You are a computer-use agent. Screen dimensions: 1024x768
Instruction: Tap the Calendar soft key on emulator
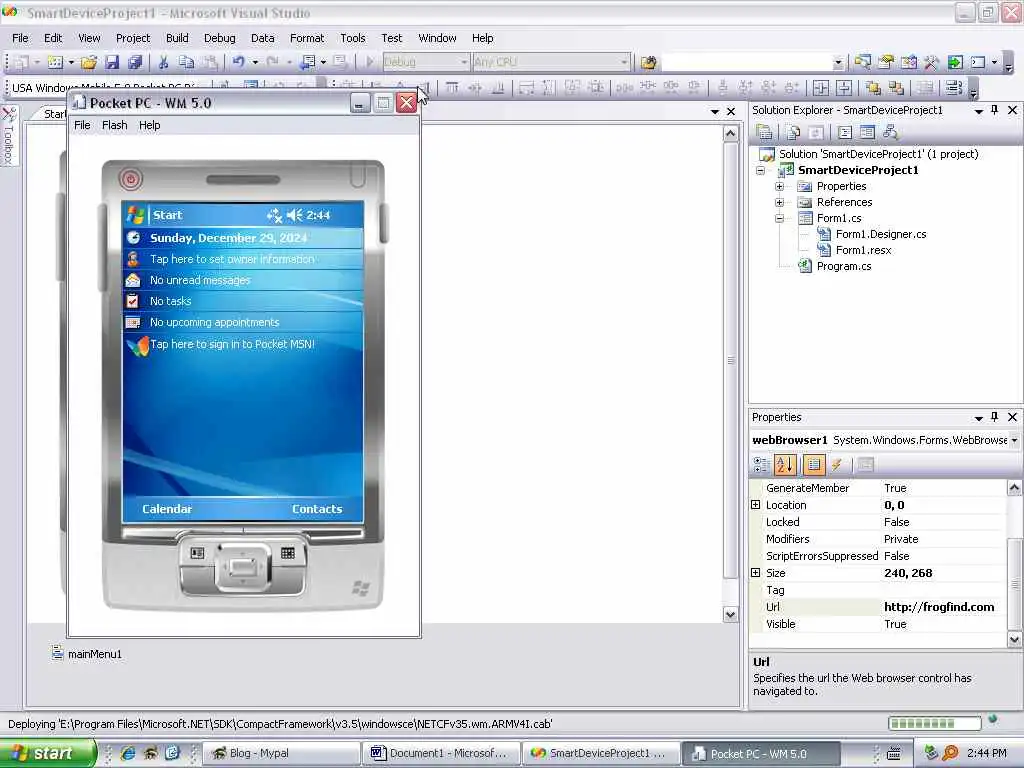167,509
